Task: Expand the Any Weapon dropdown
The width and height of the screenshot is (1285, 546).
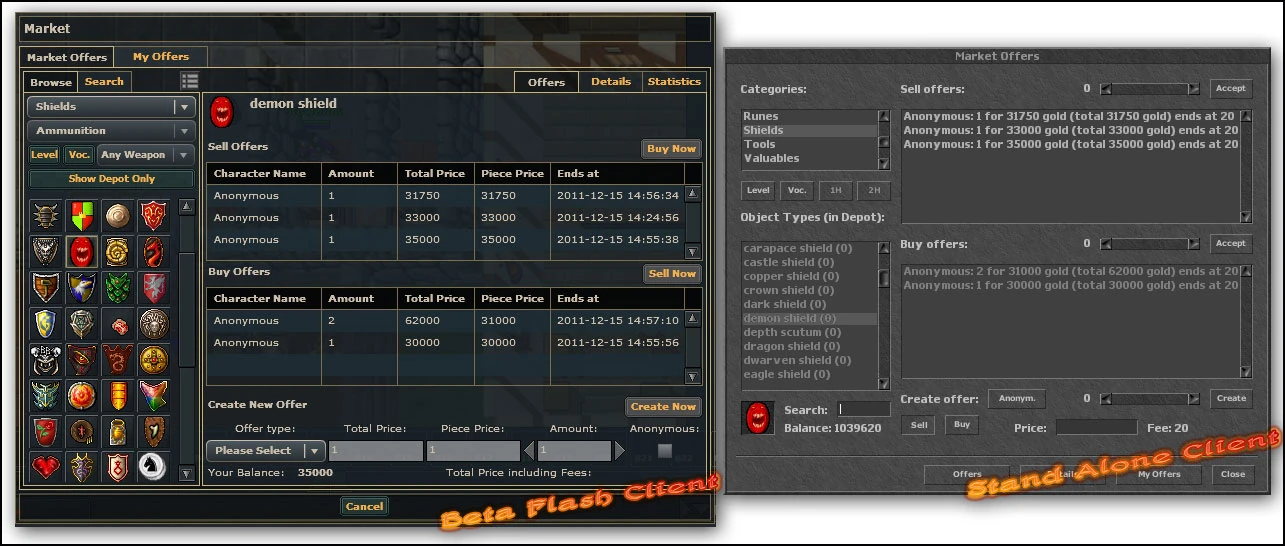Action: click(x=145, y=155)
